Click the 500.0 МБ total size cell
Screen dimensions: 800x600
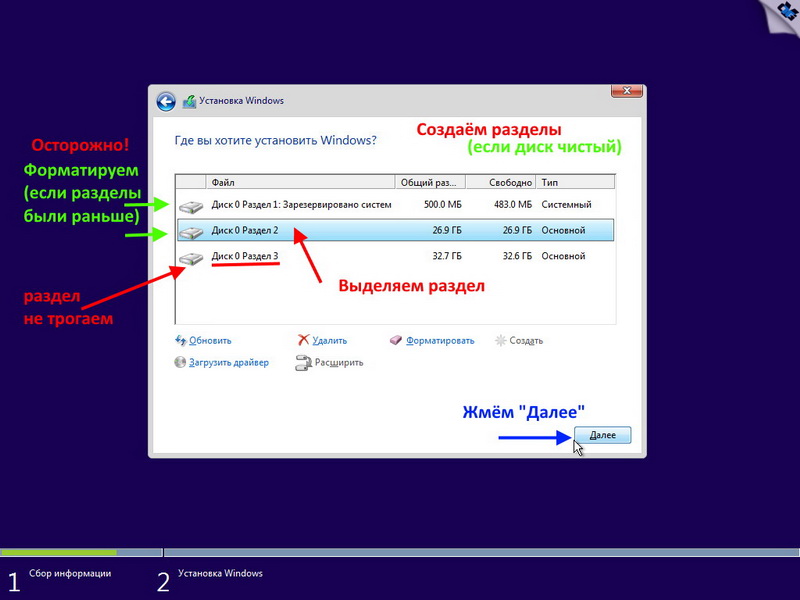click(x=442, y=205)
